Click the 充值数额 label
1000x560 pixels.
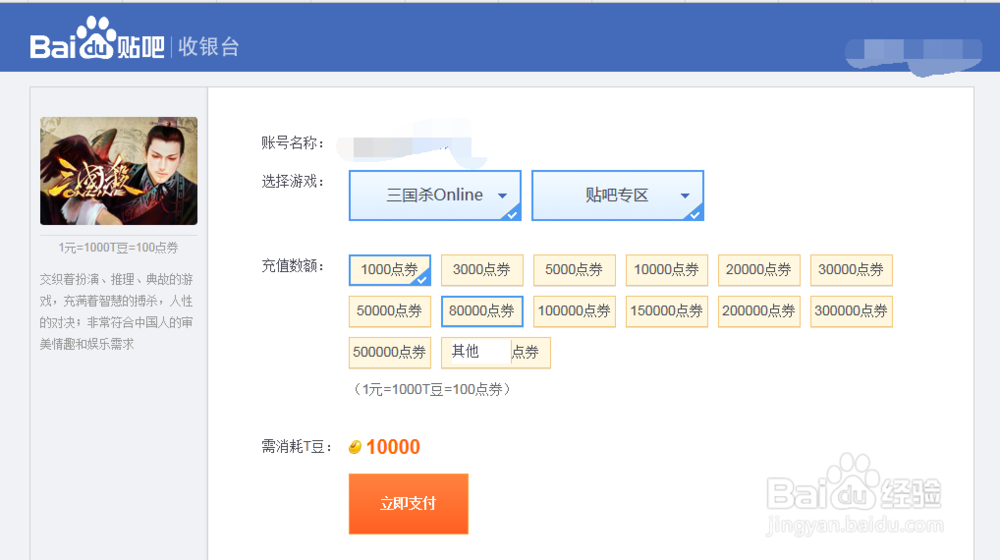[x=293, y=266]
